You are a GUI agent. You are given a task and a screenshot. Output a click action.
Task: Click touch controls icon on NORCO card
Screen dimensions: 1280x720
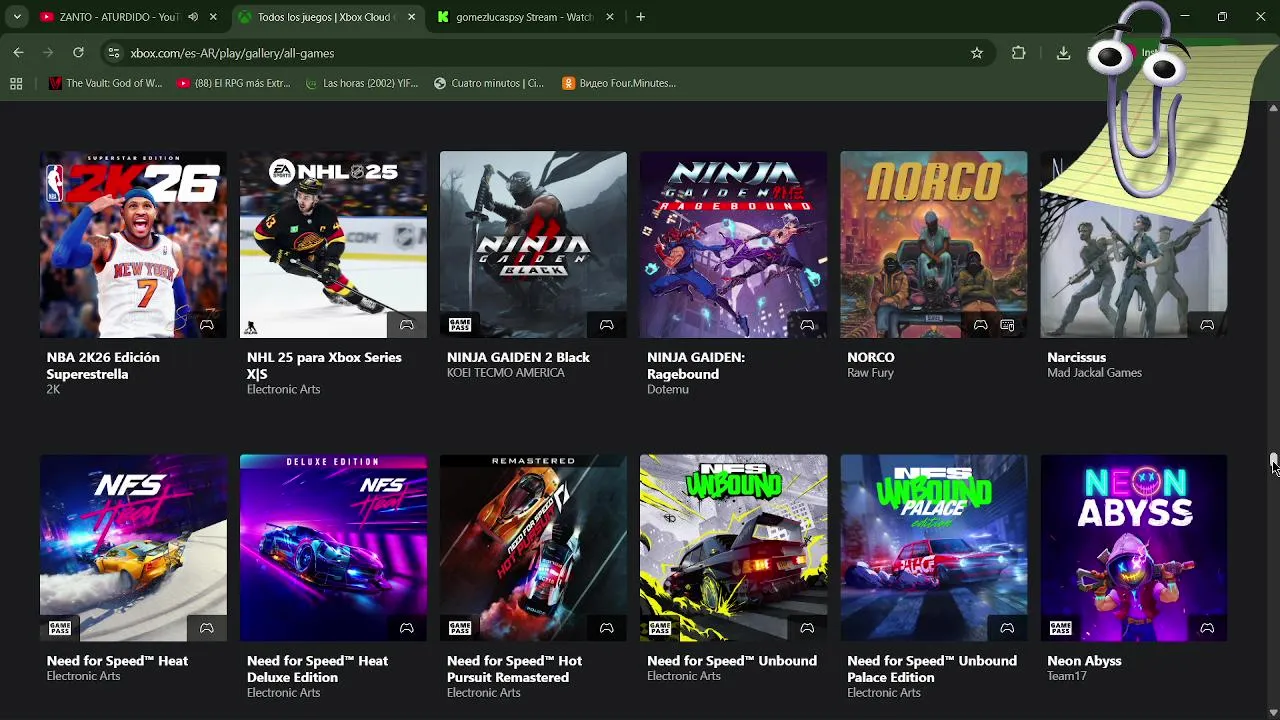click(1007, 325)
